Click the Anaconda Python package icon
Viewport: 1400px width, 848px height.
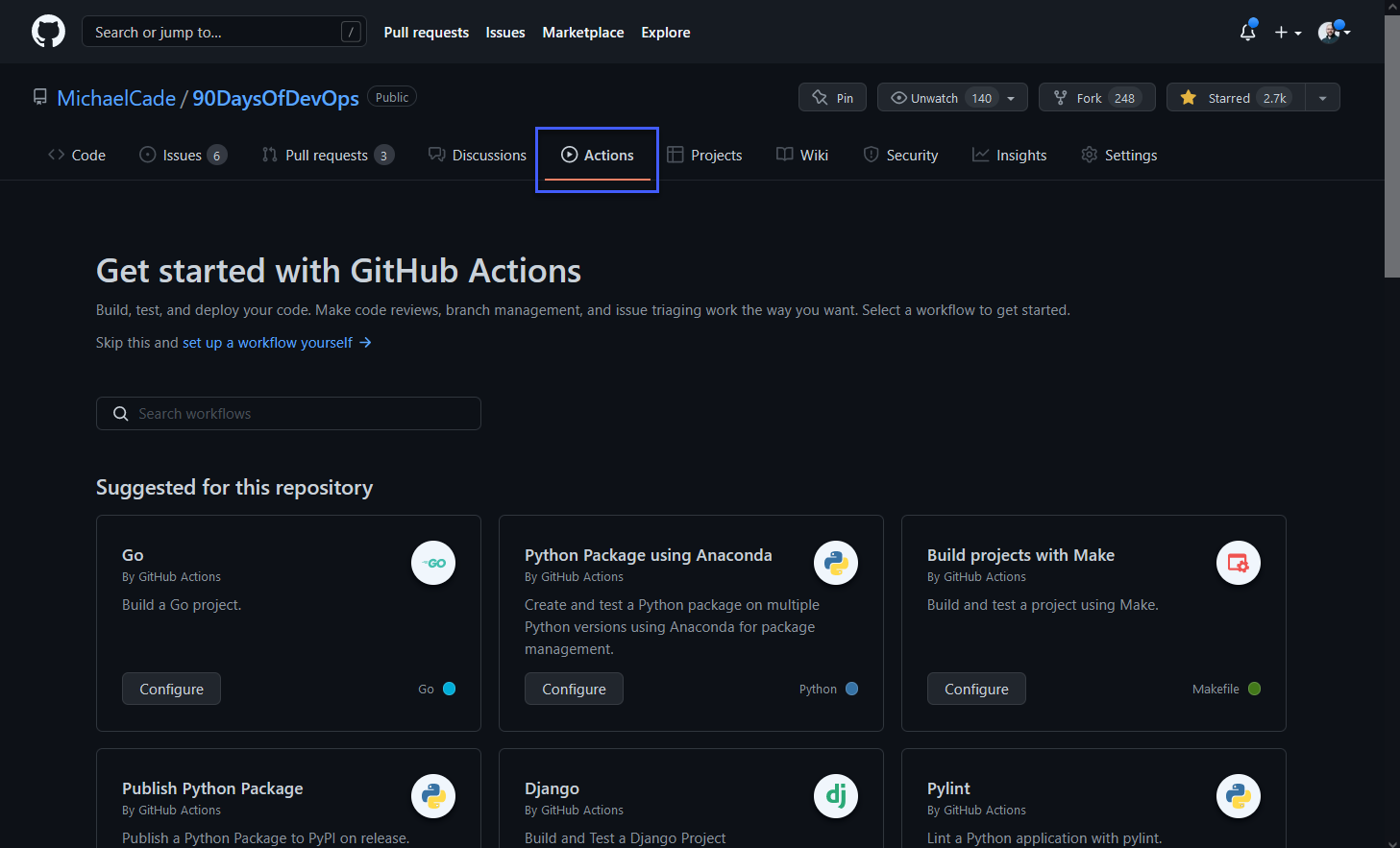click(x=835, y=563)
